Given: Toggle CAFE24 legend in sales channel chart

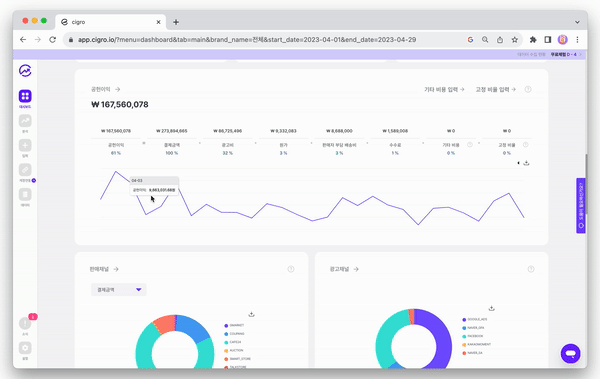Looking at the screenshot, I should pyautogui.click(x=233, y=342).
